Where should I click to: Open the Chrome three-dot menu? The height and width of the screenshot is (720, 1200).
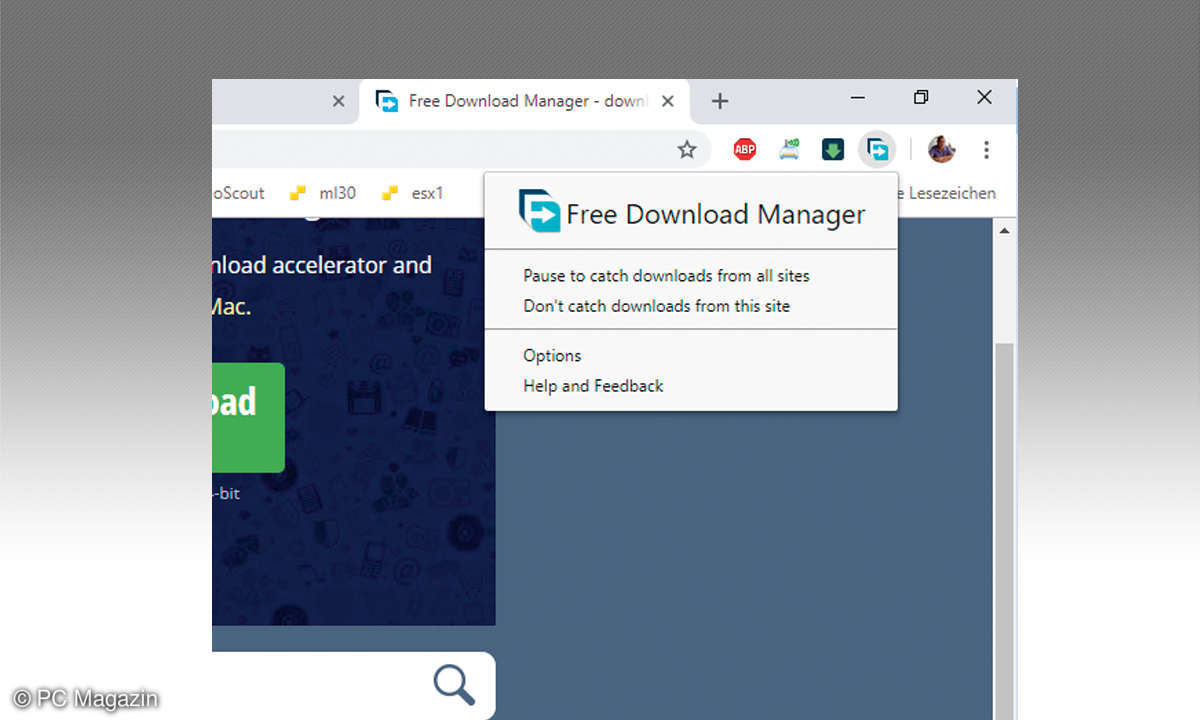(986, 150)
